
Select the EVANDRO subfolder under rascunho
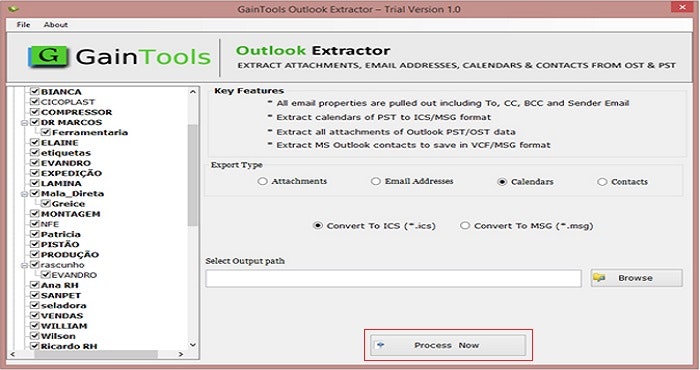click(74, 275)
